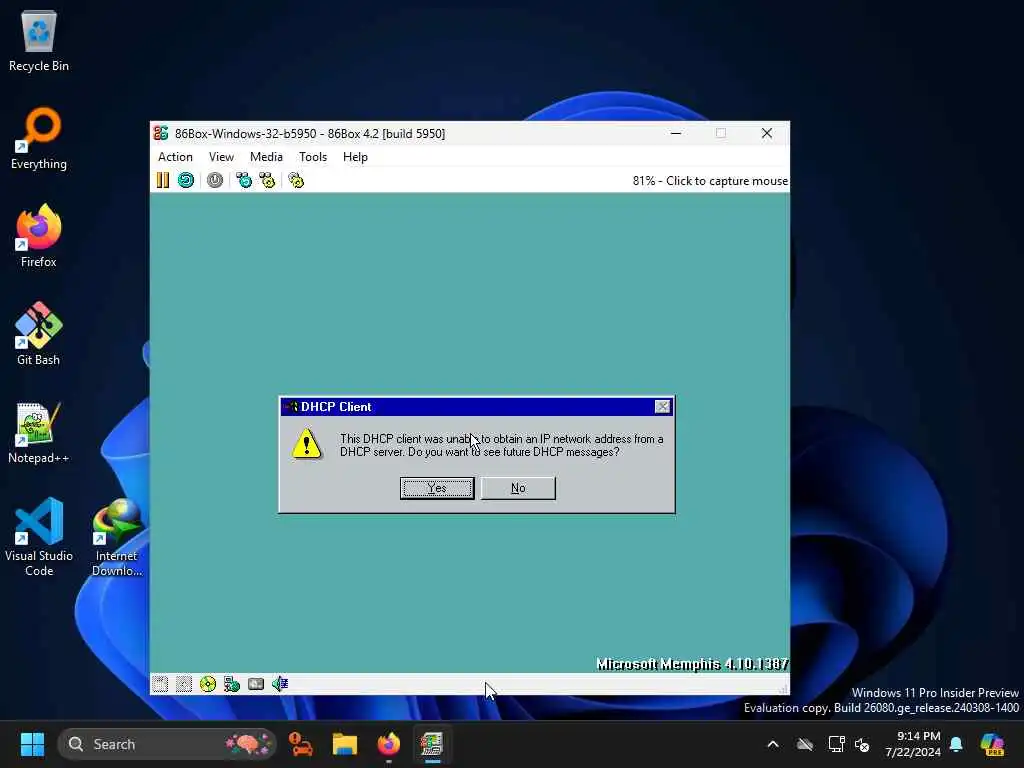Click the network display tray icon
Image resolution: width=1024 pixels, height=768 pixels.
click(x=836, y=744)
